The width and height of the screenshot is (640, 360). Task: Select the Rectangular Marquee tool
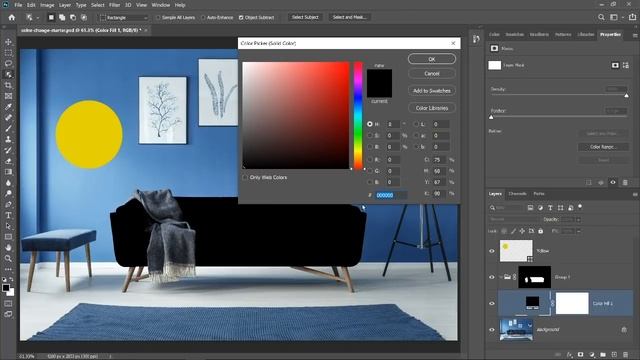8,53
